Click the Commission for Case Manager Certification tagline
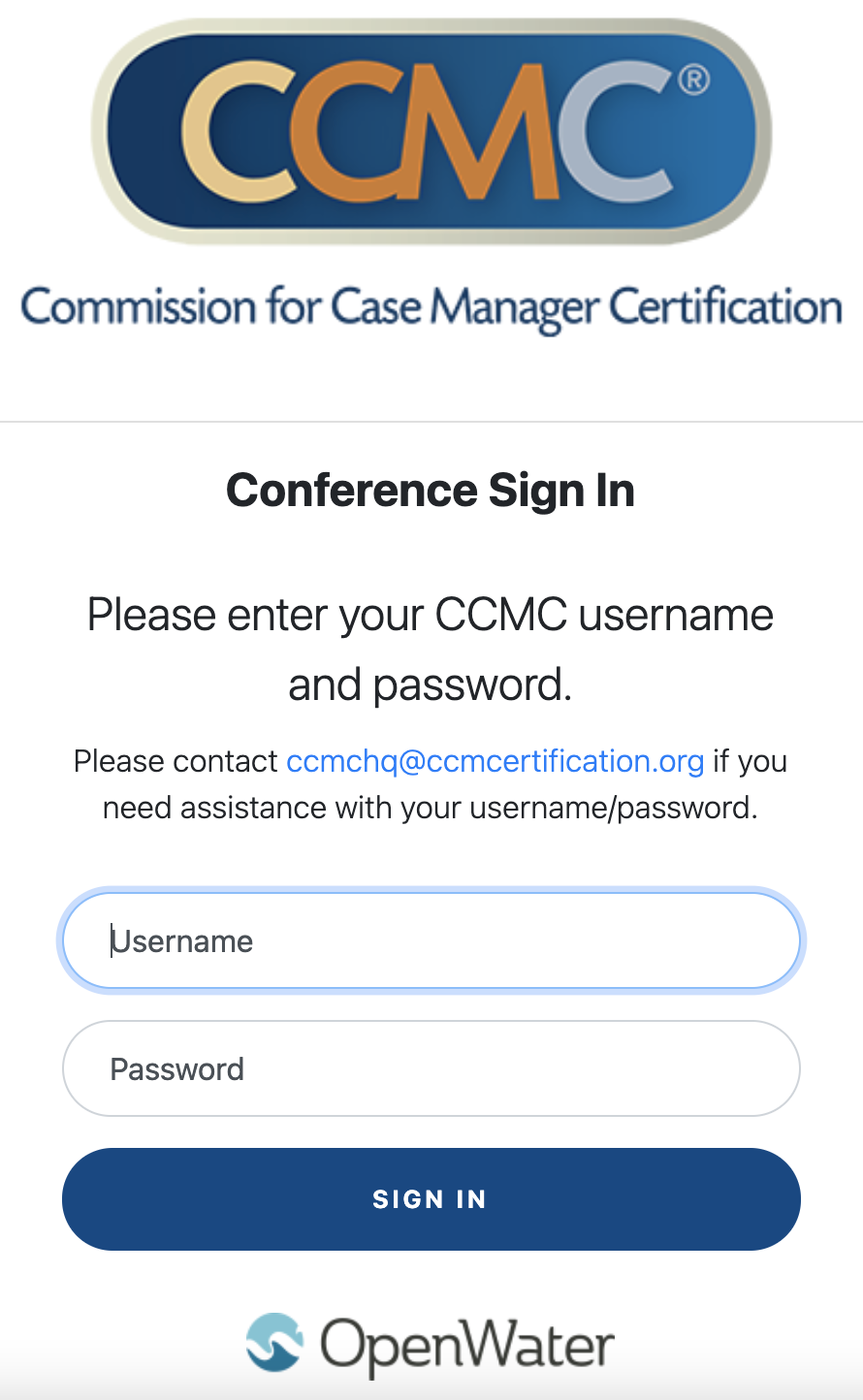Image resolution: width=863 pixels, height=1400 pixels. coord(431,308)
